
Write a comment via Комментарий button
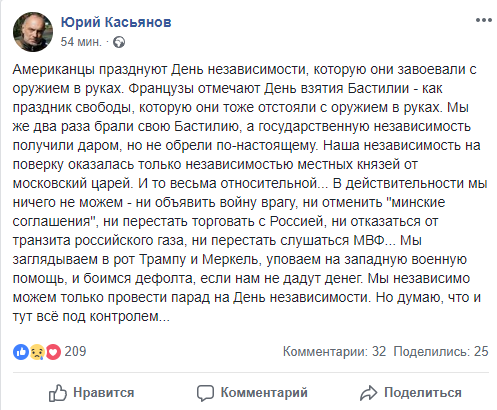pyautogui.click(x=252, y=393)
